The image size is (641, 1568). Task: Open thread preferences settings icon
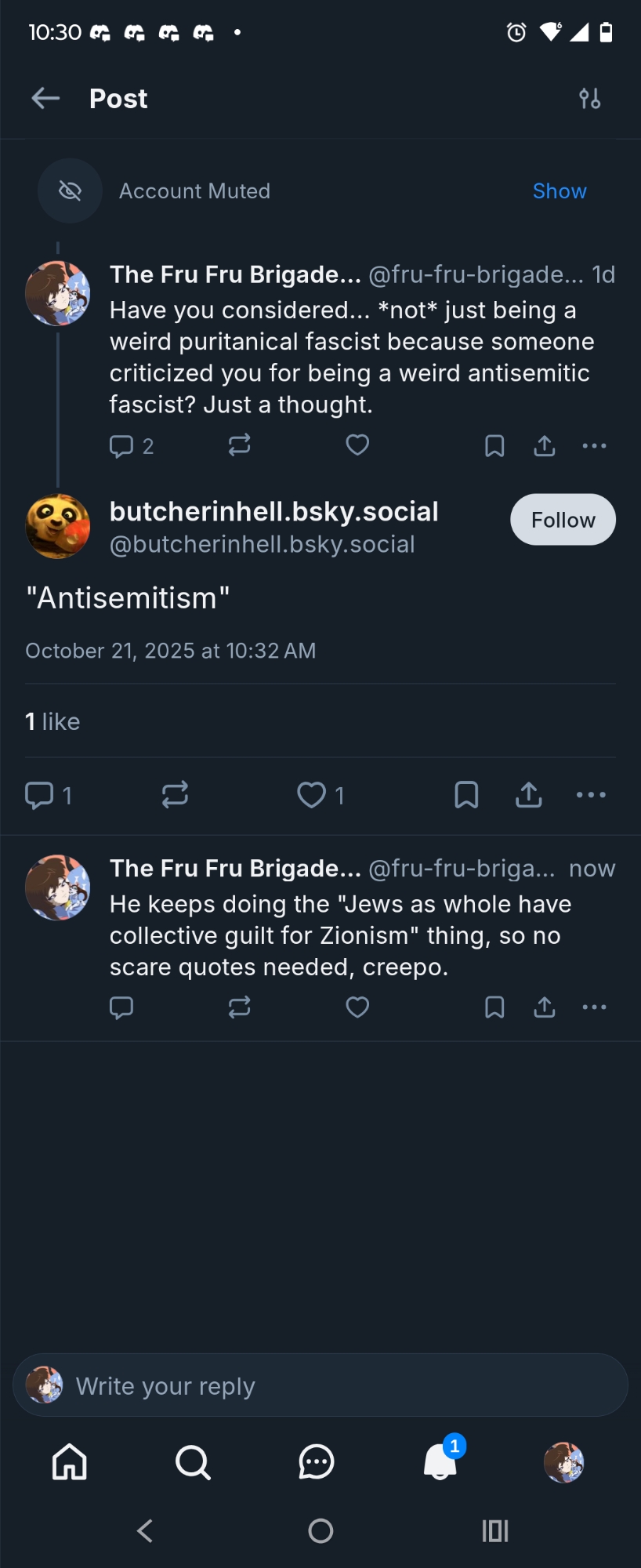coord(590,99)
